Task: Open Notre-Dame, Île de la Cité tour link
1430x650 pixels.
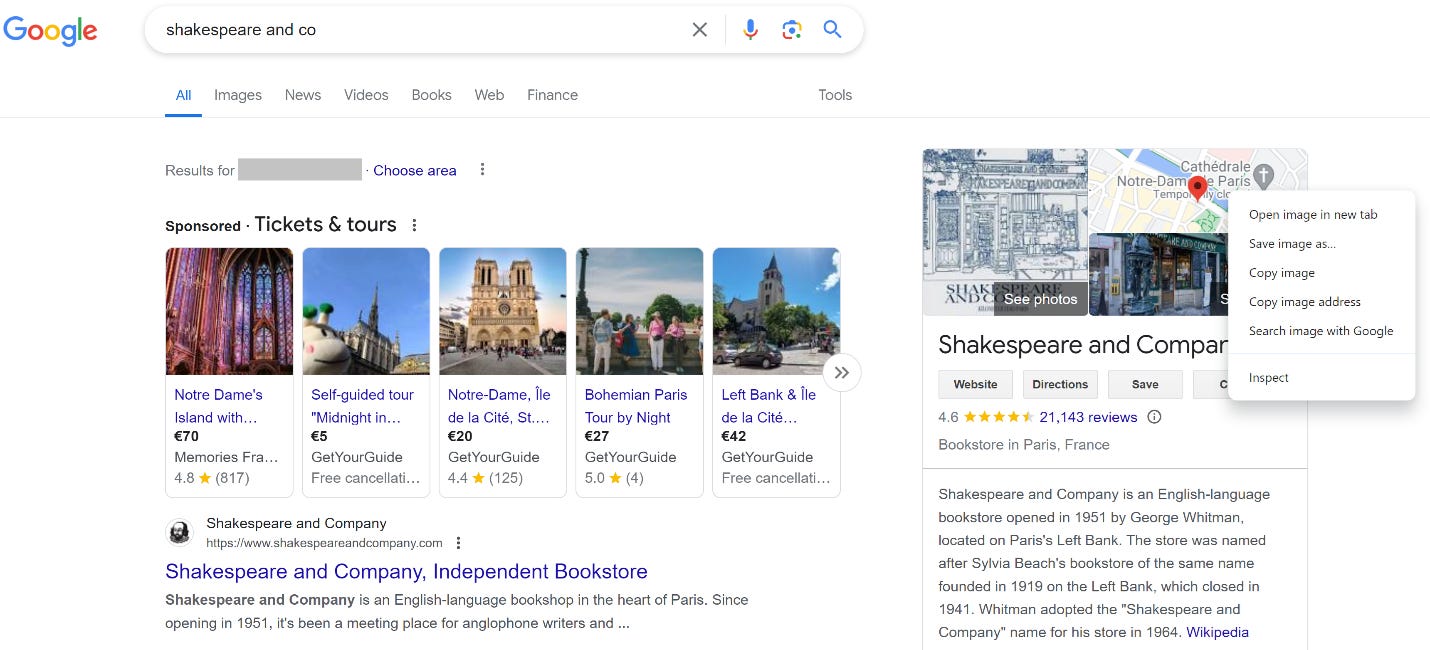Action: click(499, 406)
